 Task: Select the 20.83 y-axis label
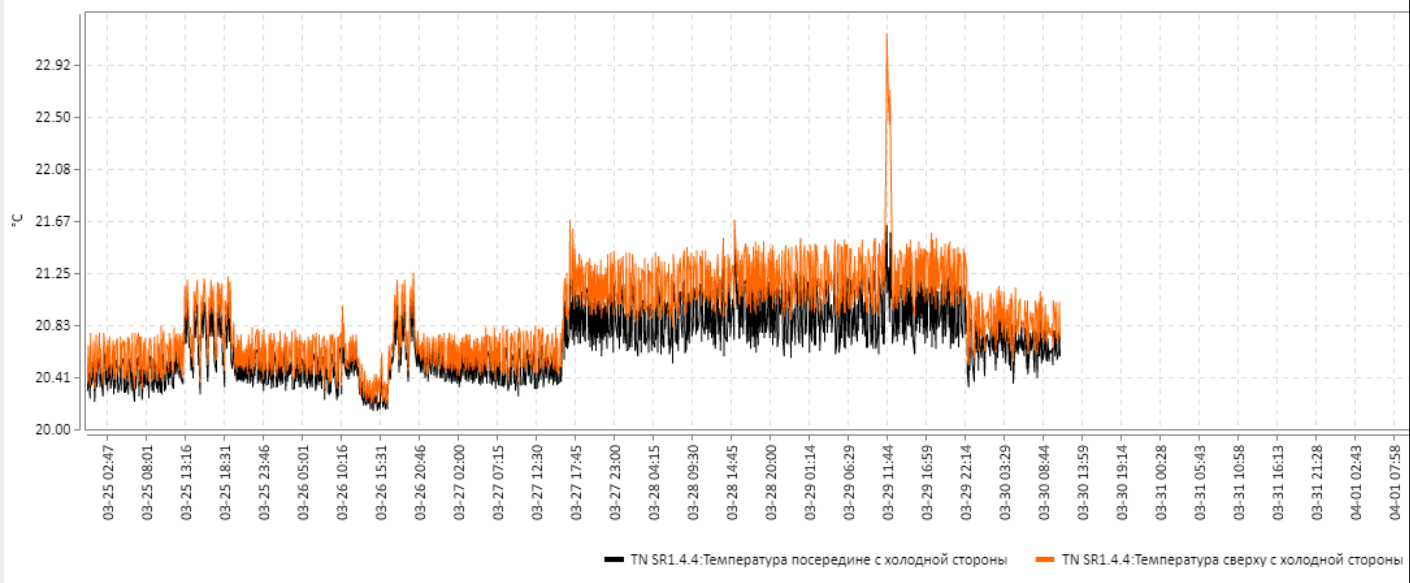point(52,325)
